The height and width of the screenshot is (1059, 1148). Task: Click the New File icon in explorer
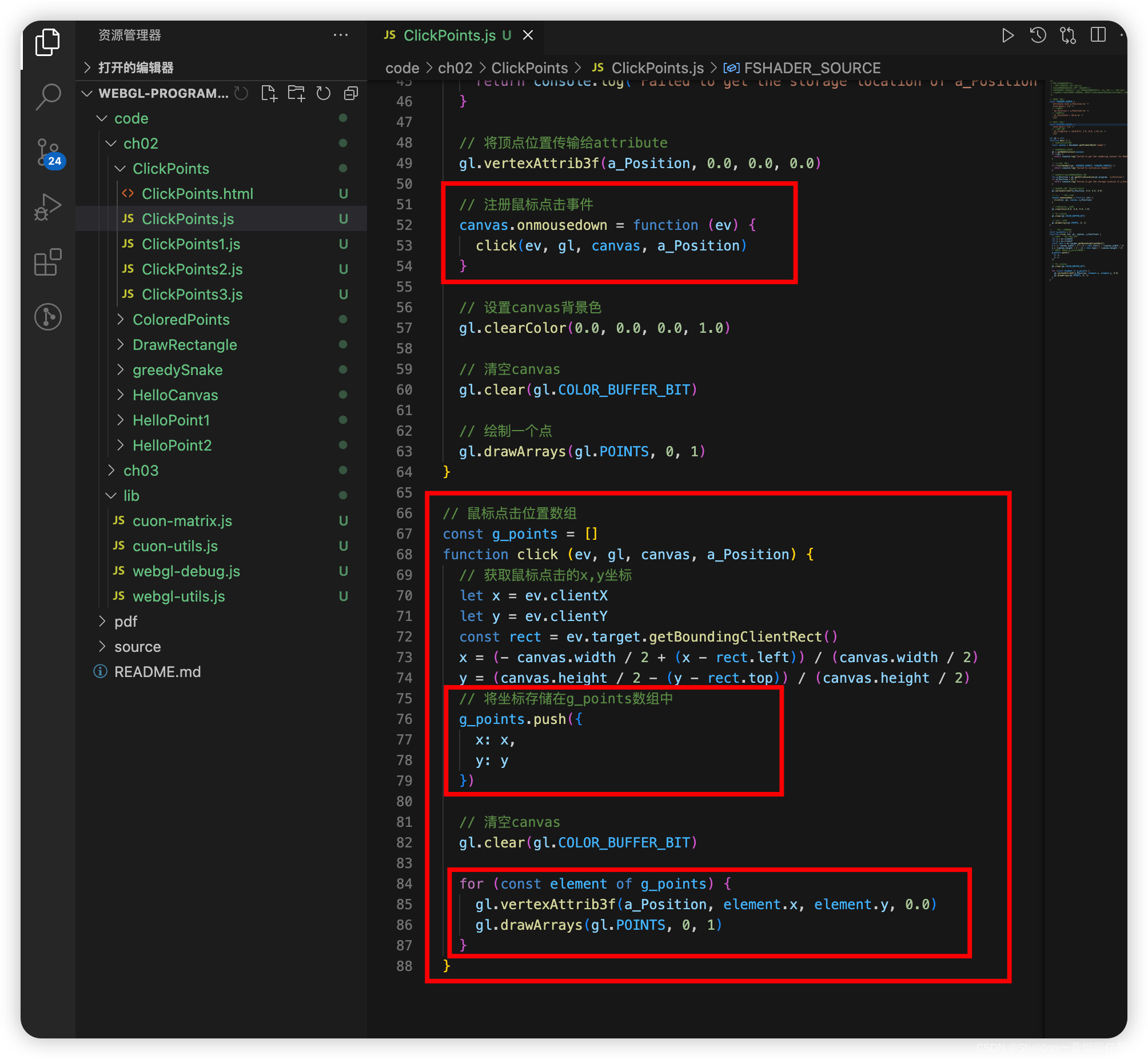[x=269, y=93]
